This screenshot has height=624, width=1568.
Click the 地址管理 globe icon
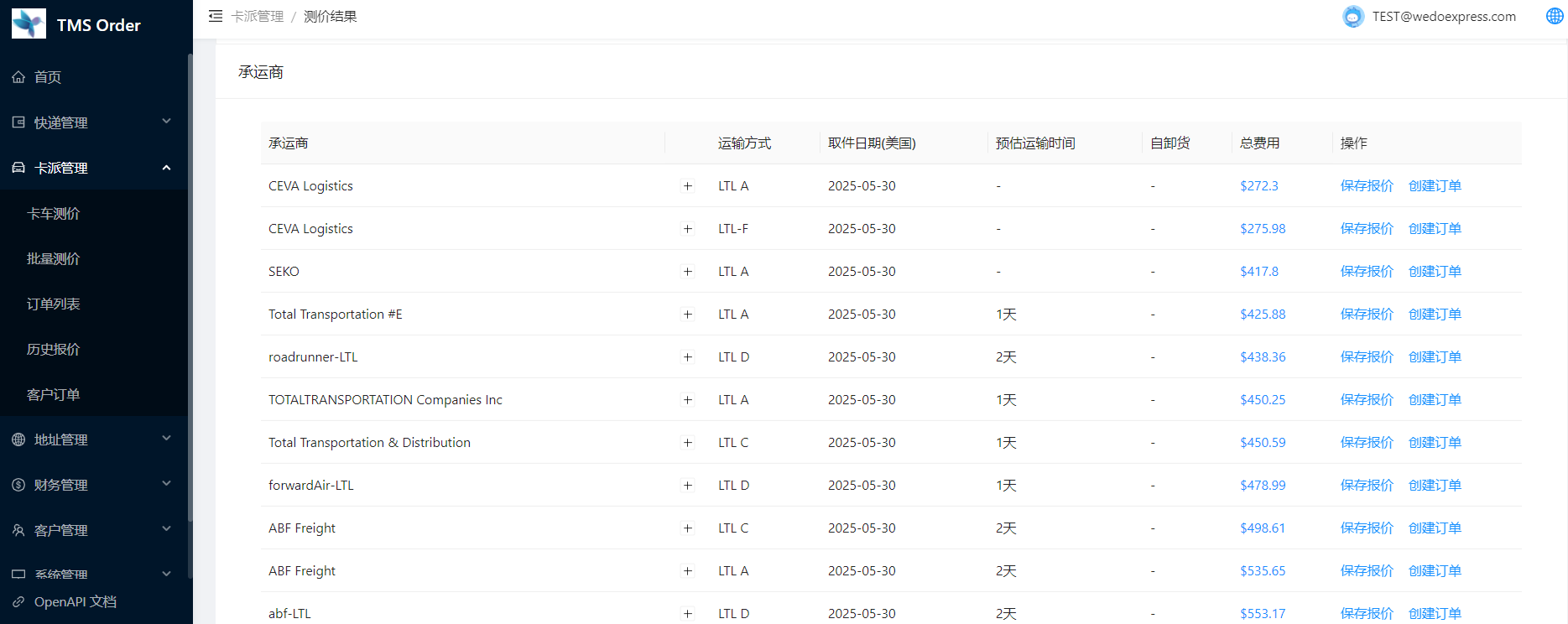(x=18, y=439)
